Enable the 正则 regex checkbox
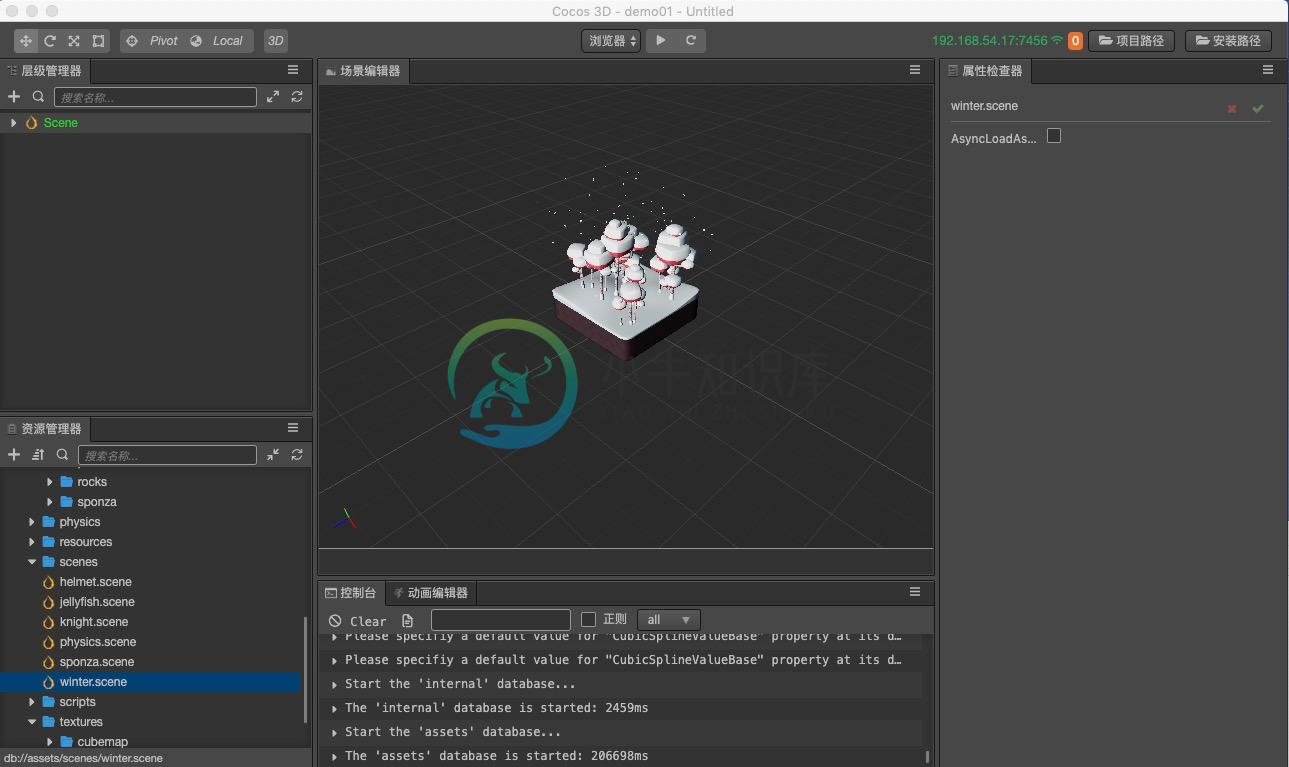This screenshot has height=767, width=1289. click(x=588, y=620)
